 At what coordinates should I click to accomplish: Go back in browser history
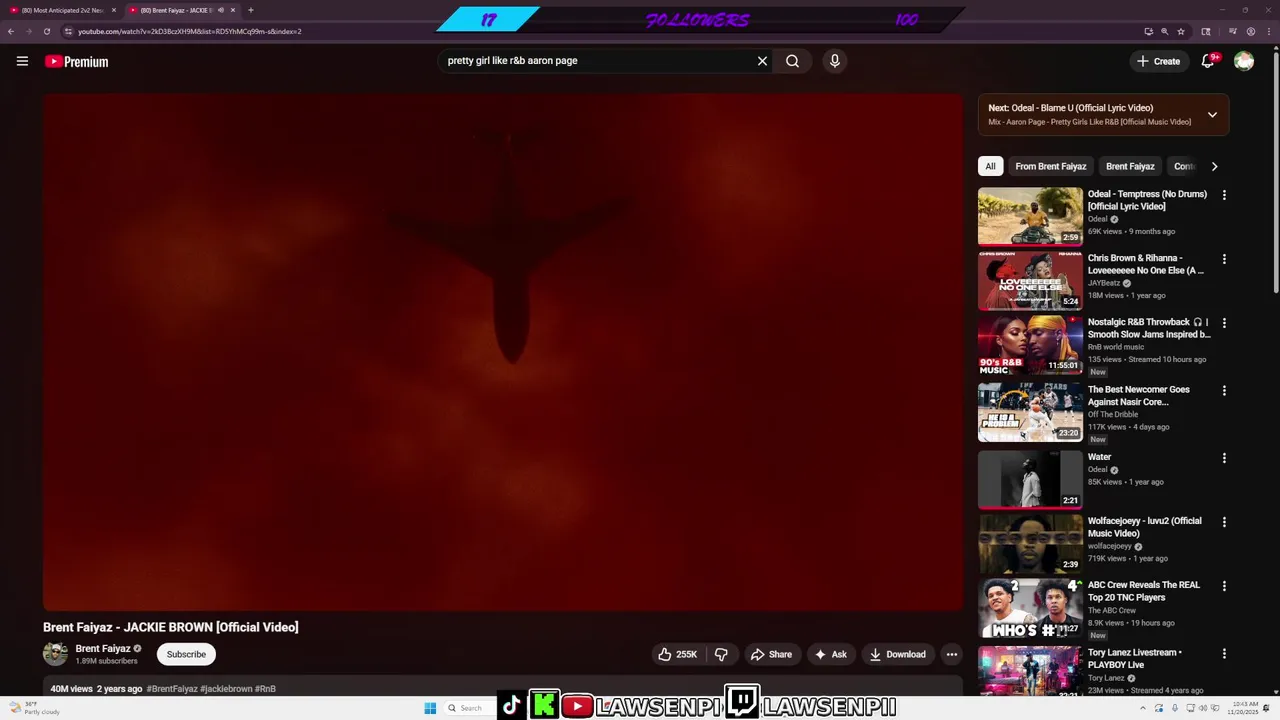pyautogui.click(x=11, y=31)
